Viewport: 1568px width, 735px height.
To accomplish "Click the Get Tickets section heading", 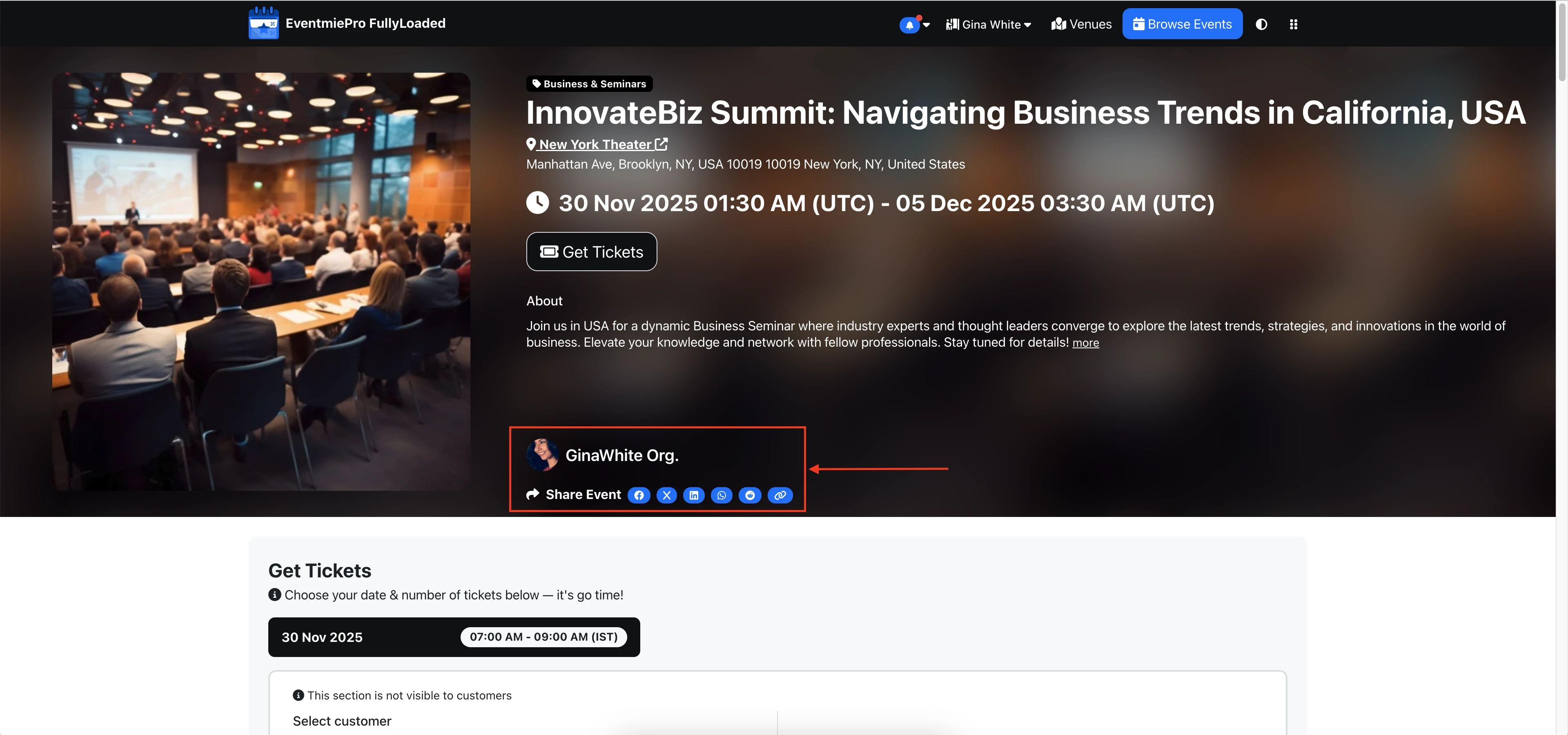I will pos(320,571).
